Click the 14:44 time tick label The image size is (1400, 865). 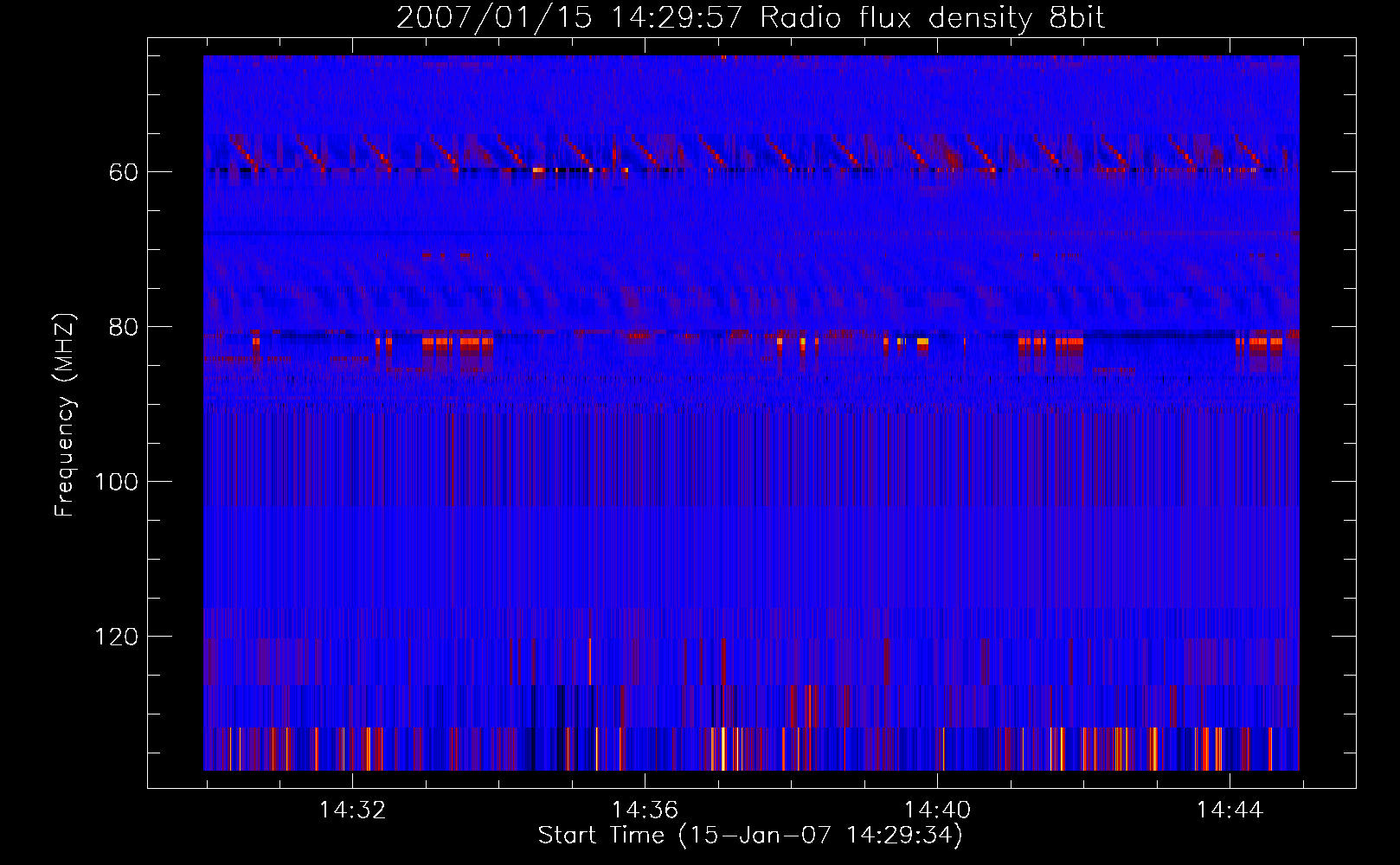point(1230,811)
